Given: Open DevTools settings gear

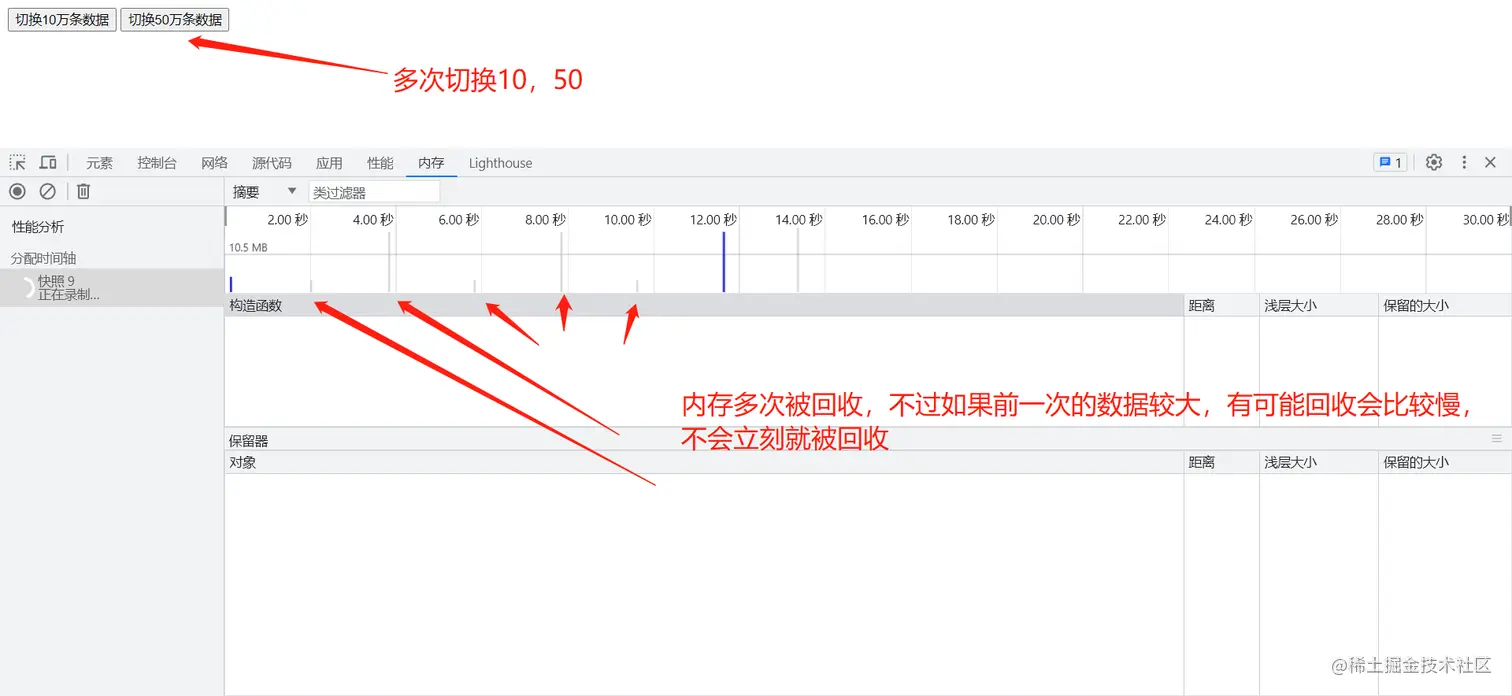Looking at the screenshot, I should [x=1434, y=162].
